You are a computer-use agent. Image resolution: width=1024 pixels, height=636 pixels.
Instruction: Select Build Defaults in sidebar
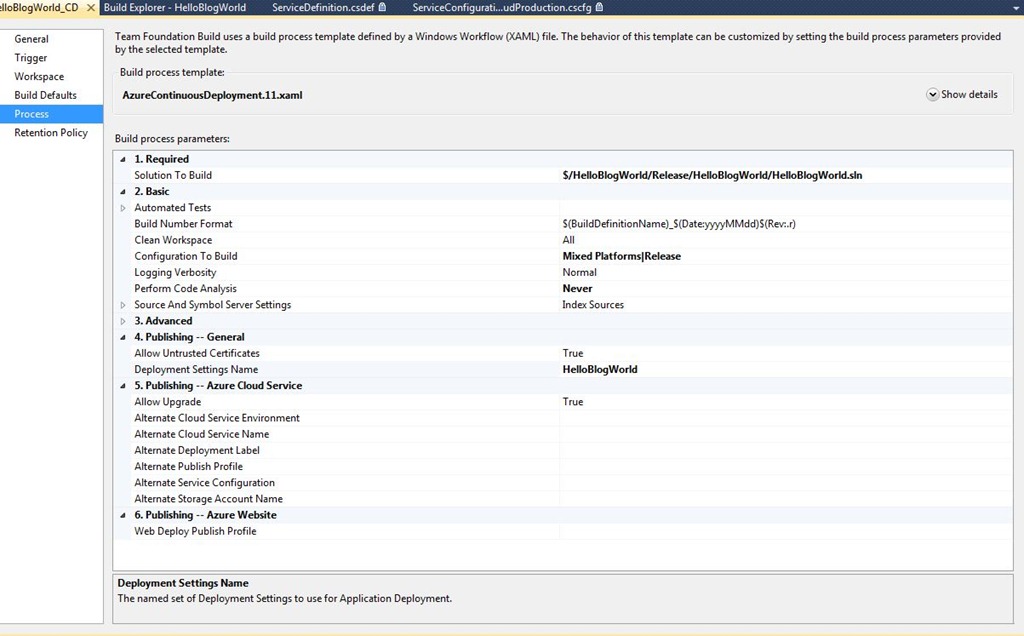tap(45, 95)
